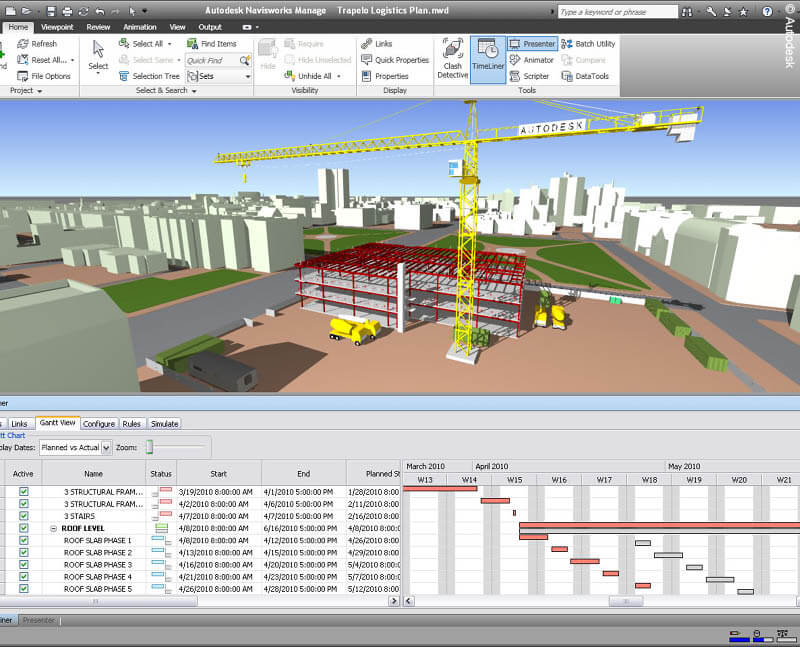The image size is (800, 647).
Task: Undo the last action with the Undo arrow
Action: [x=100, y=11]
